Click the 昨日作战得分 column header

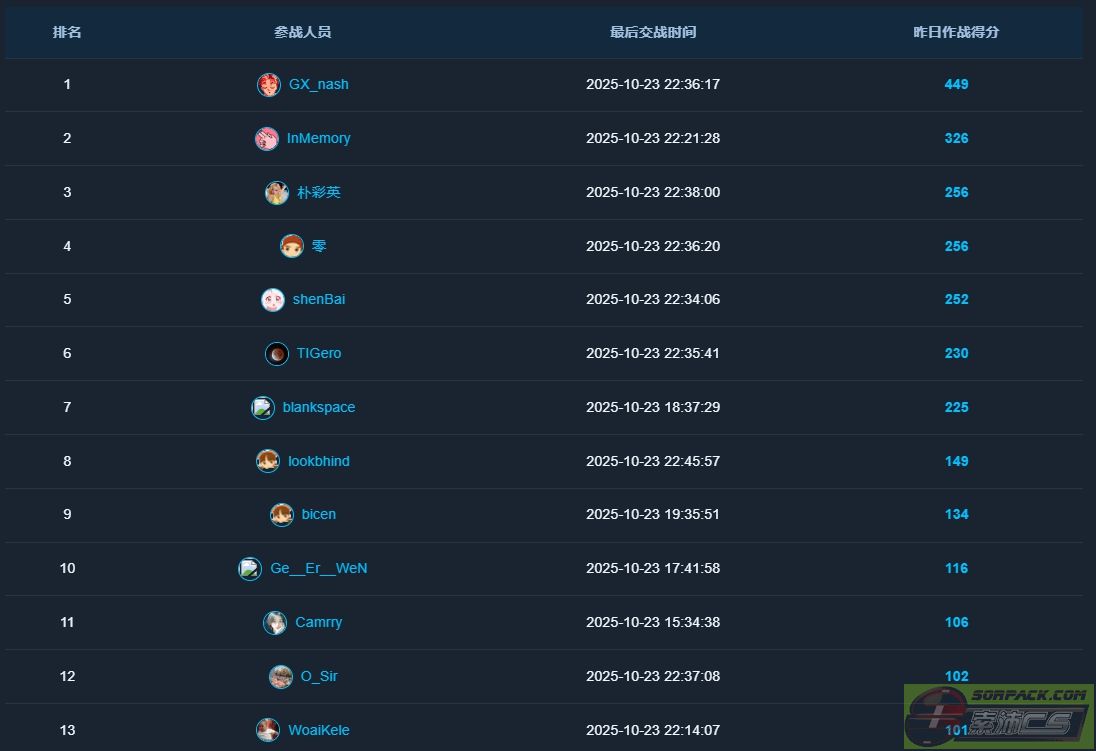[956, 32]
